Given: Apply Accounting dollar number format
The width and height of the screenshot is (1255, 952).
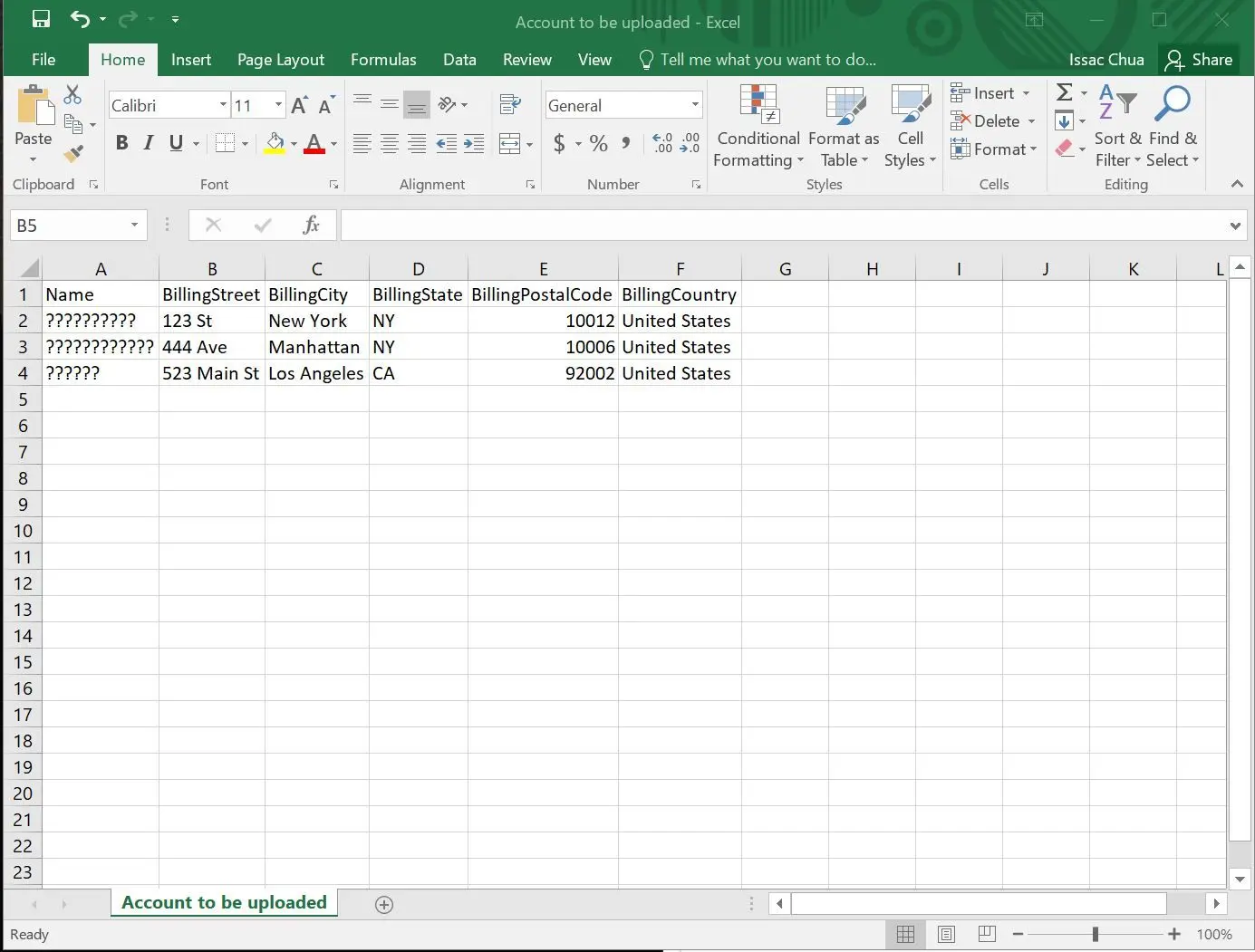Looking at the screenshot, I should click(559, 143).
